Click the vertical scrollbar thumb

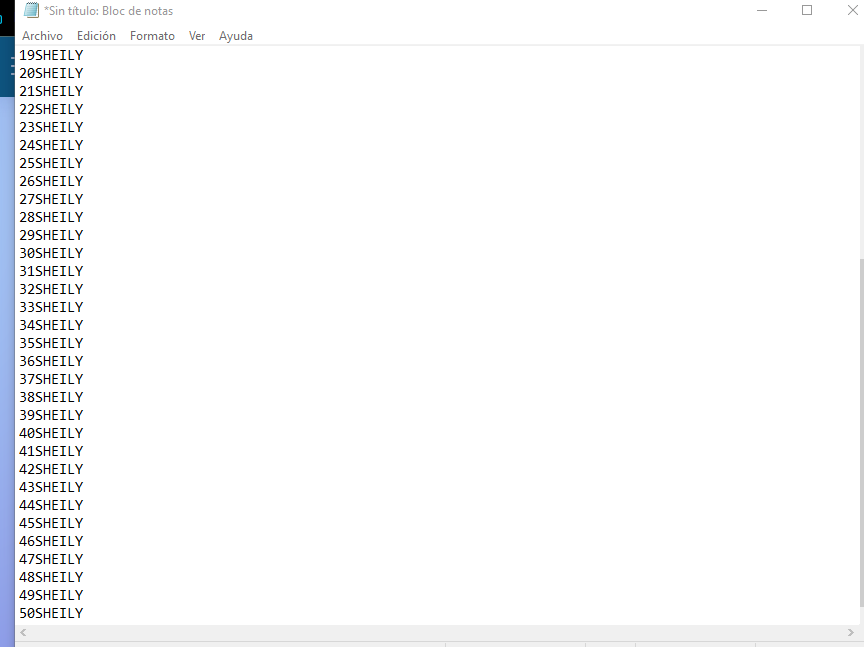point(861,433)
